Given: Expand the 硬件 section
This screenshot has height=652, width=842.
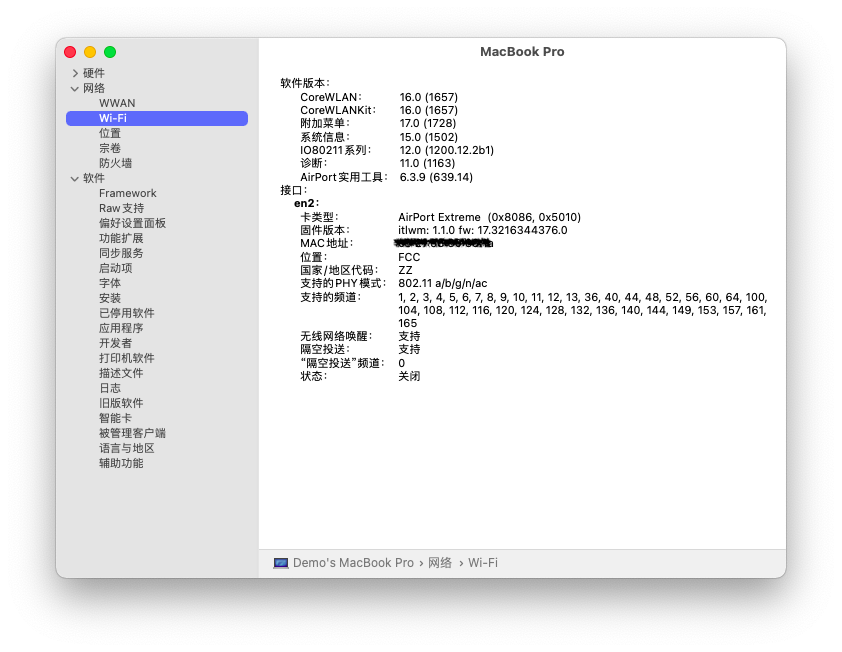Looking at the screenshot, I should pos(75,73).
